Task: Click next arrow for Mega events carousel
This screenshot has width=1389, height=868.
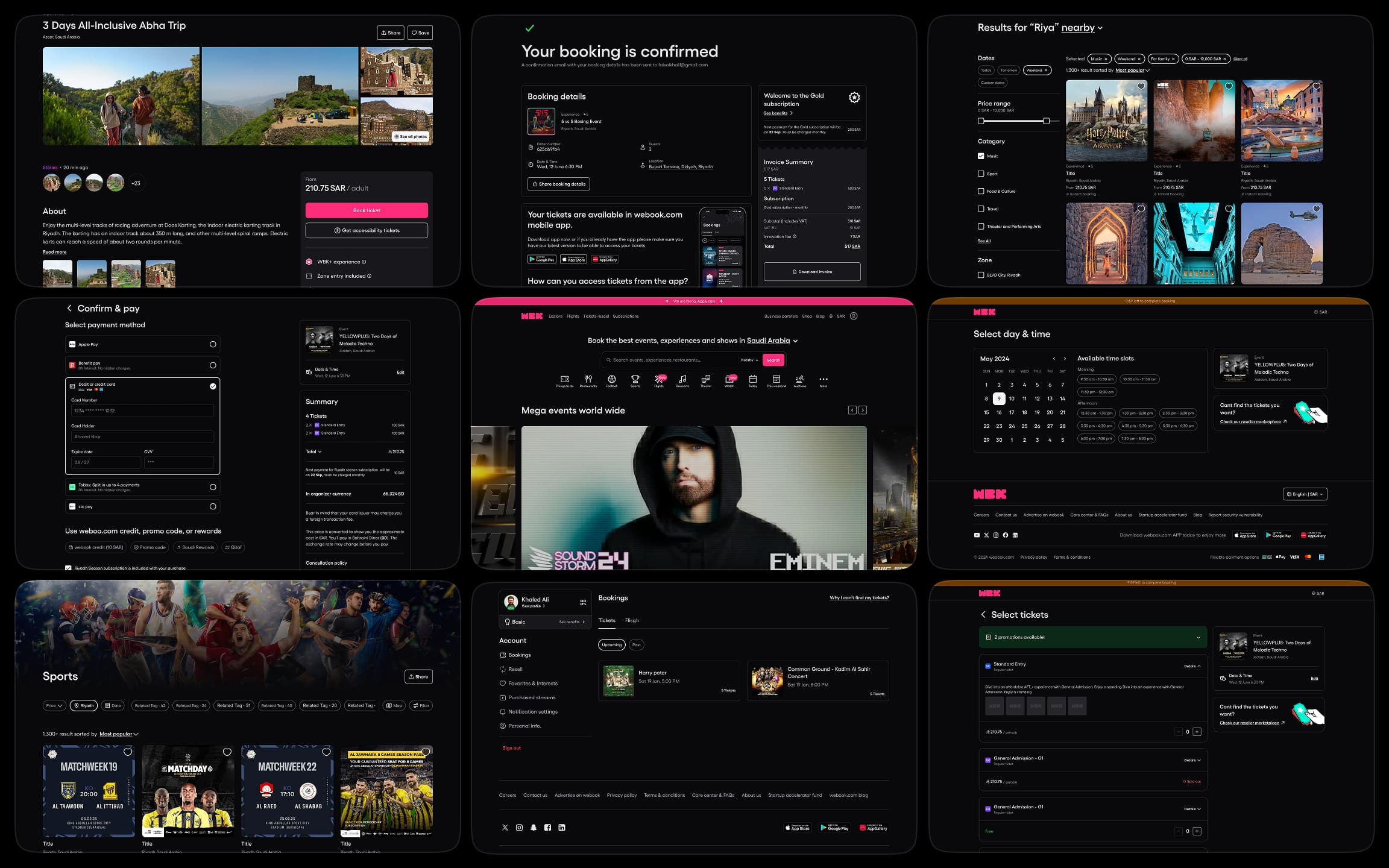Action: click(x=863, y=410)
